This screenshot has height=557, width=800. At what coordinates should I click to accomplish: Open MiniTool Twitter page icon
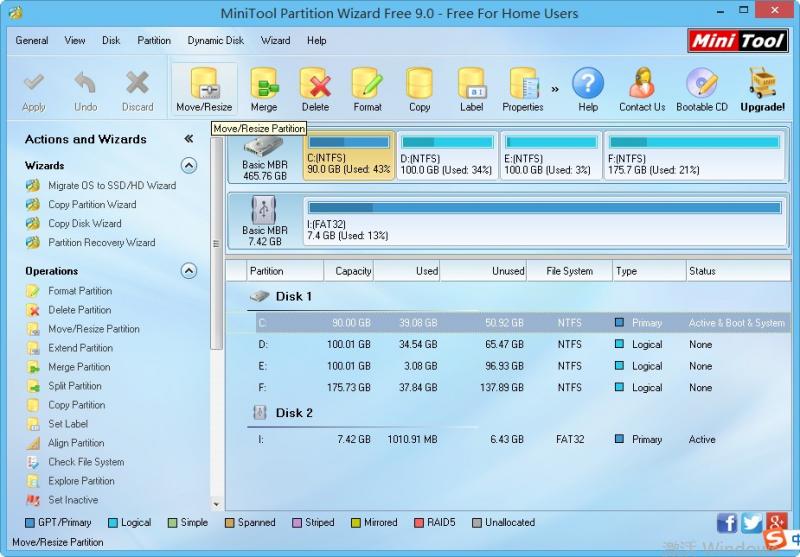point(752,523)
